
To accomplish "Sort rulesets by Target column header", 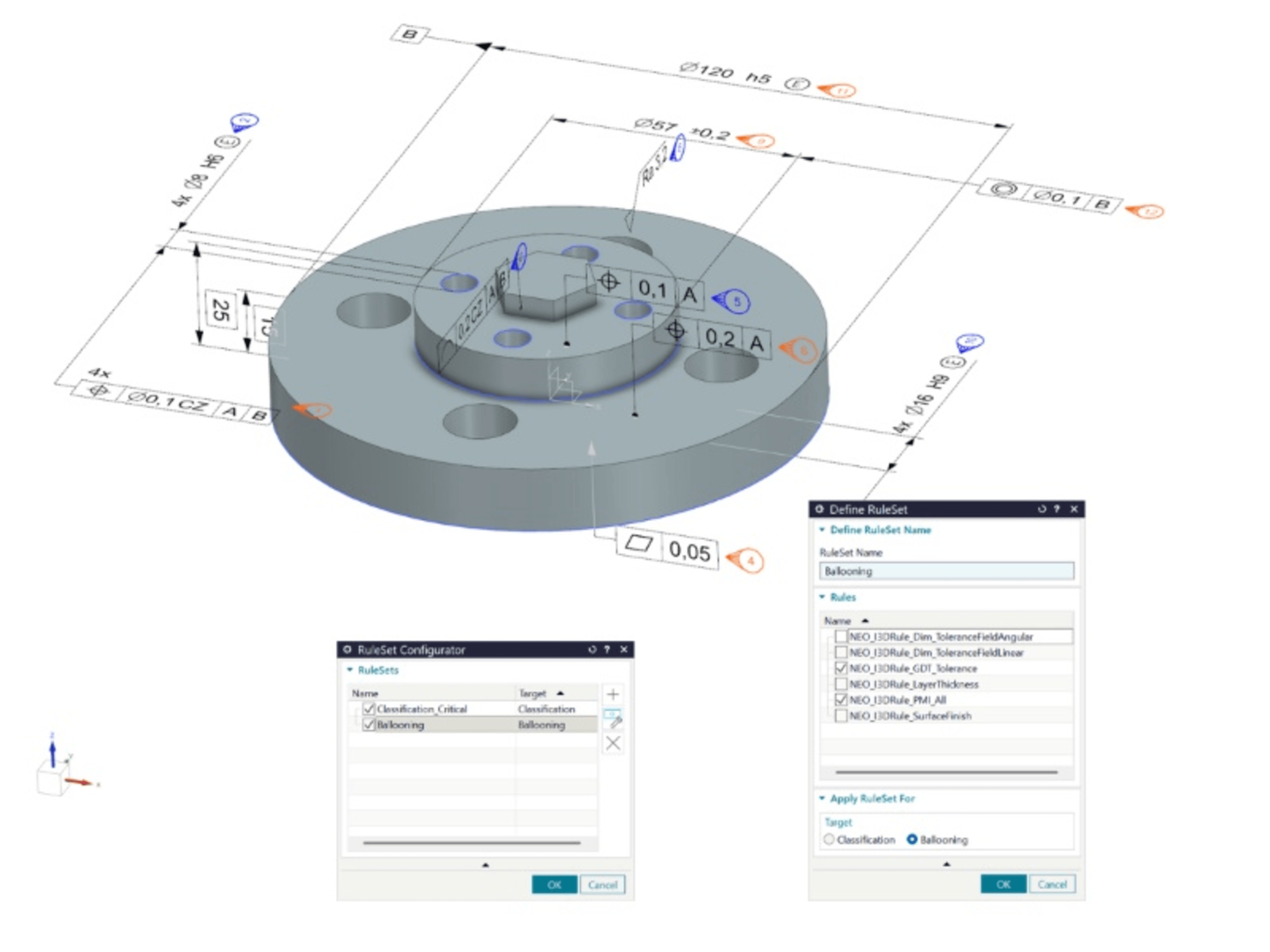I will (x=556, y=693).
